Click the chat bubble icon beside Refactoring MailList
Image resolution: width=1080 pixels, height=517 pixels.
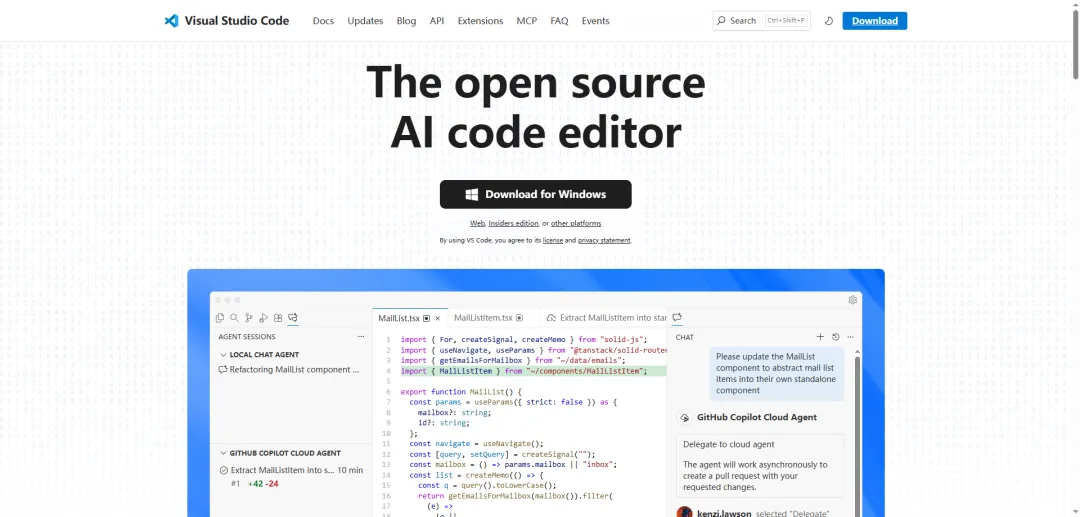tap(222, 370)
